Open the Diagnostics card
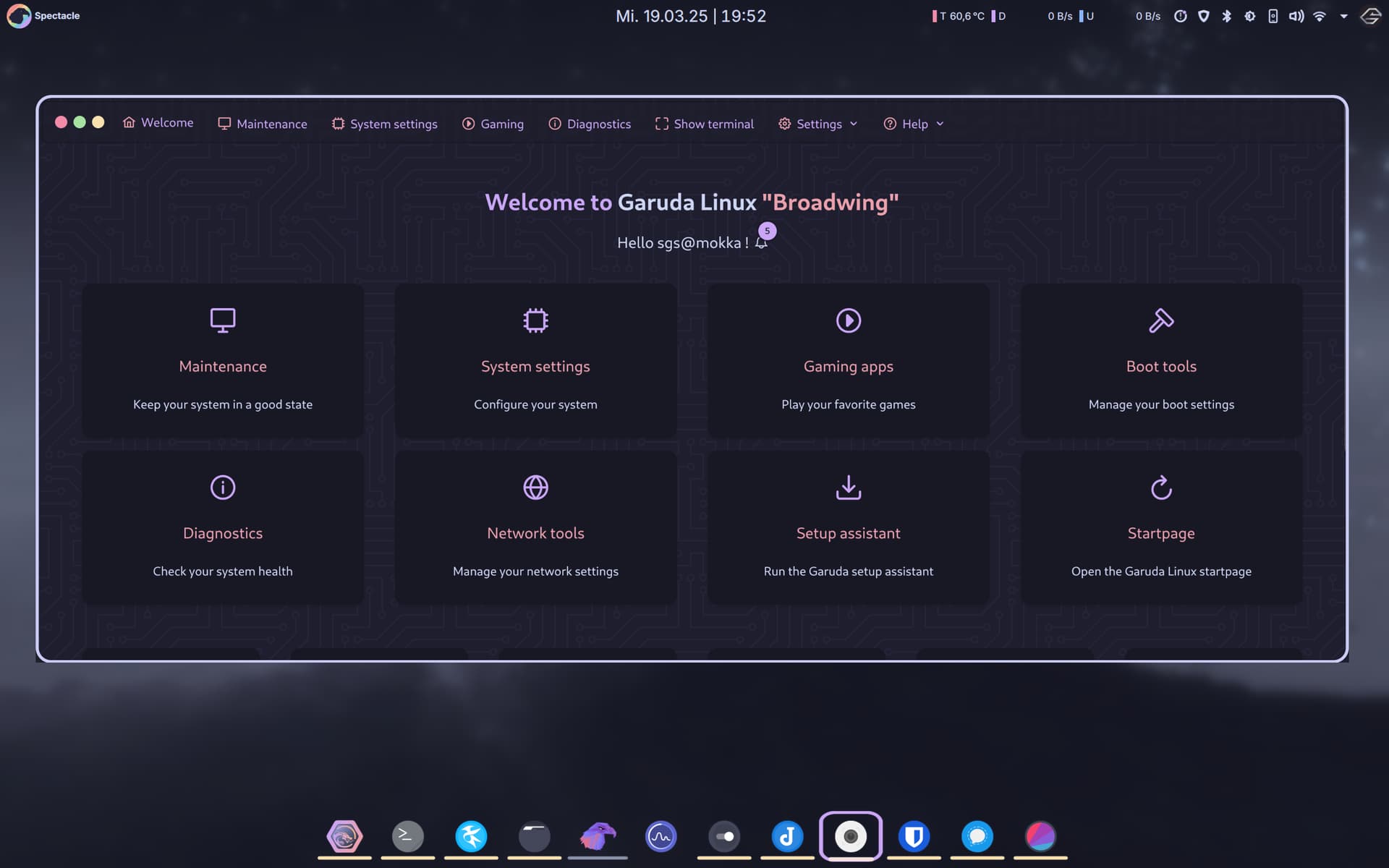 click(x=223, y=527)
